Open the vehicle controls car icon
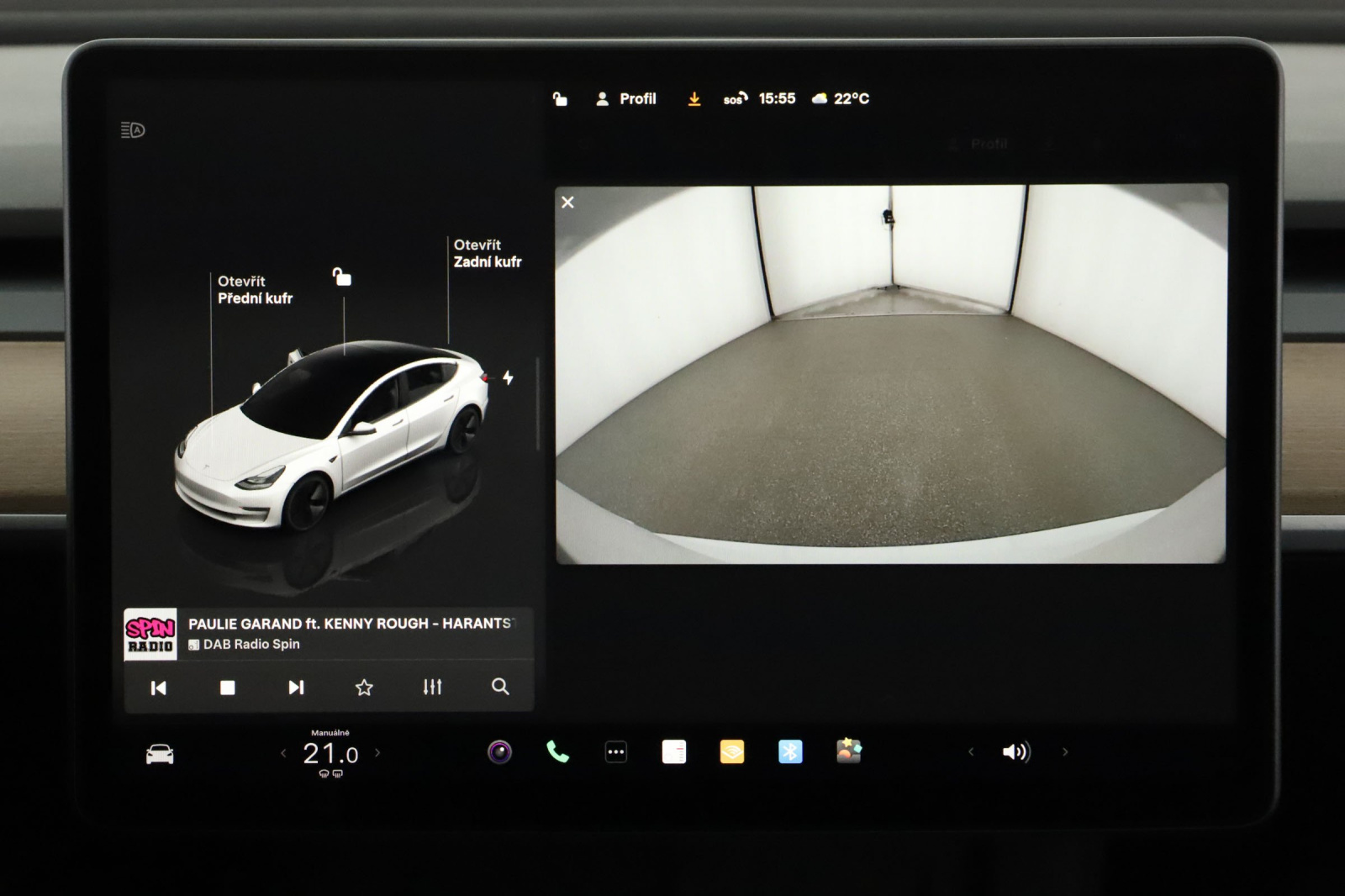The image size is (1345, 896). click(x=160, y=754)
